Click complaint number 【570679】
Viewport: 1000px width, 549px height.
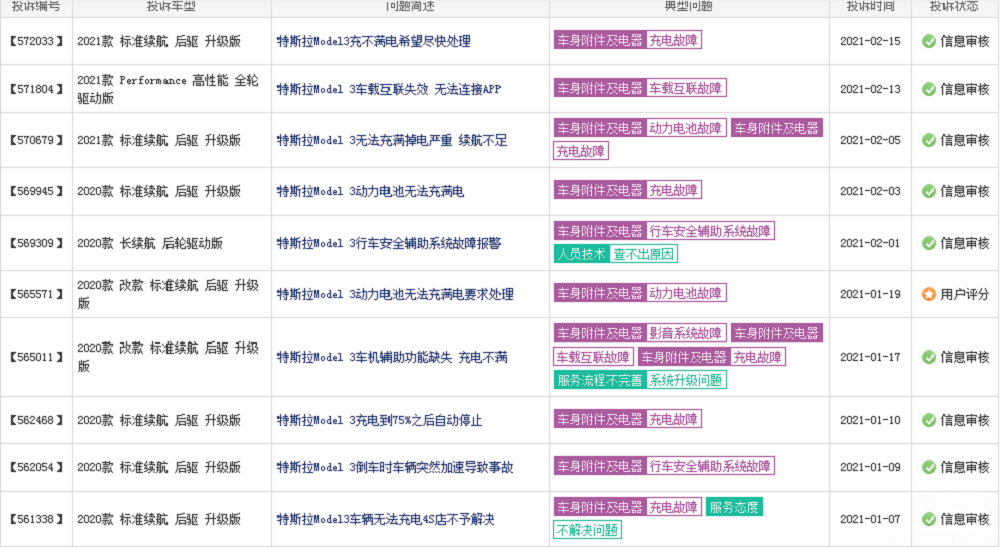click(37, 141)
